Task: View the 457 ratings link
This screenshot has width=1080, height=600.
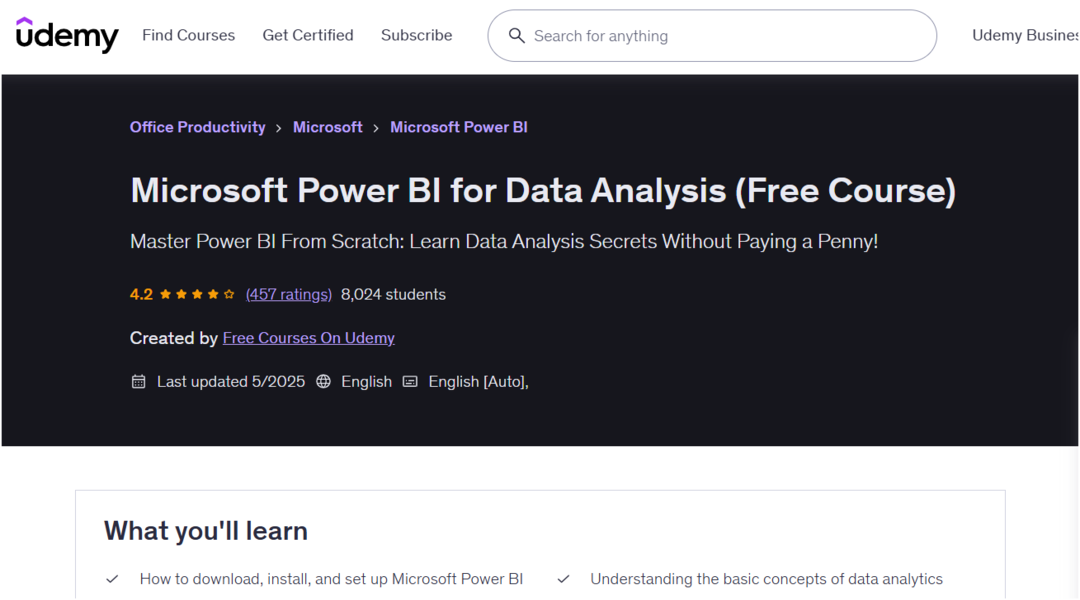Action: point(288,294)
